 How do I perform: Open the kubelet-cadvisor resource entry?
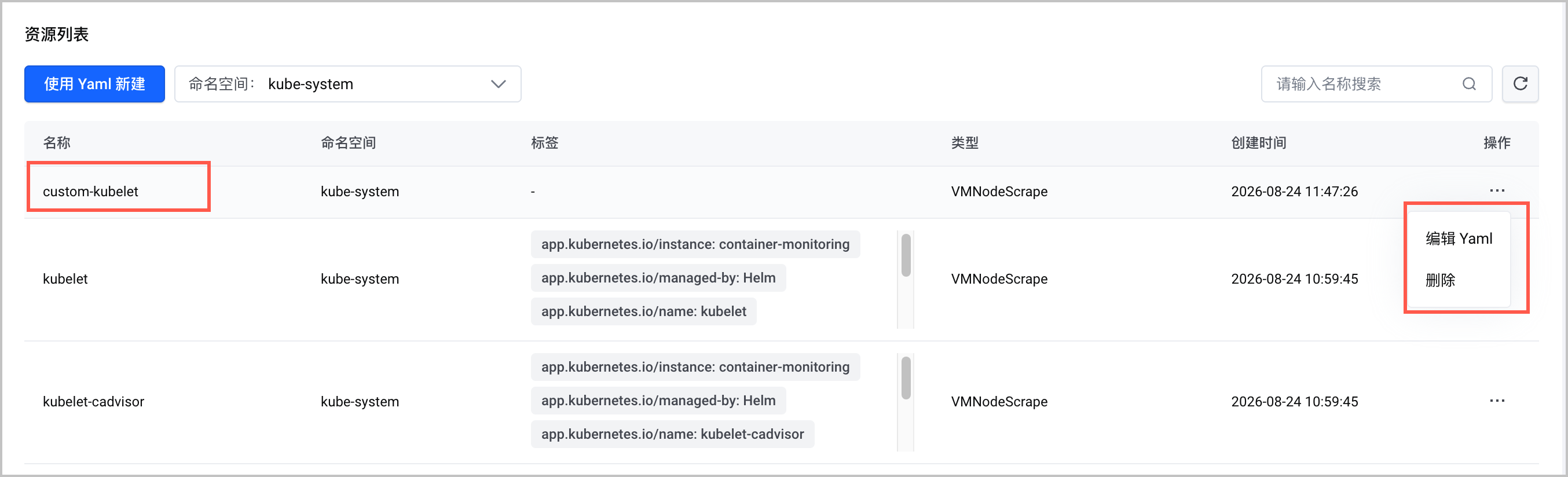[x=94, y=402]
